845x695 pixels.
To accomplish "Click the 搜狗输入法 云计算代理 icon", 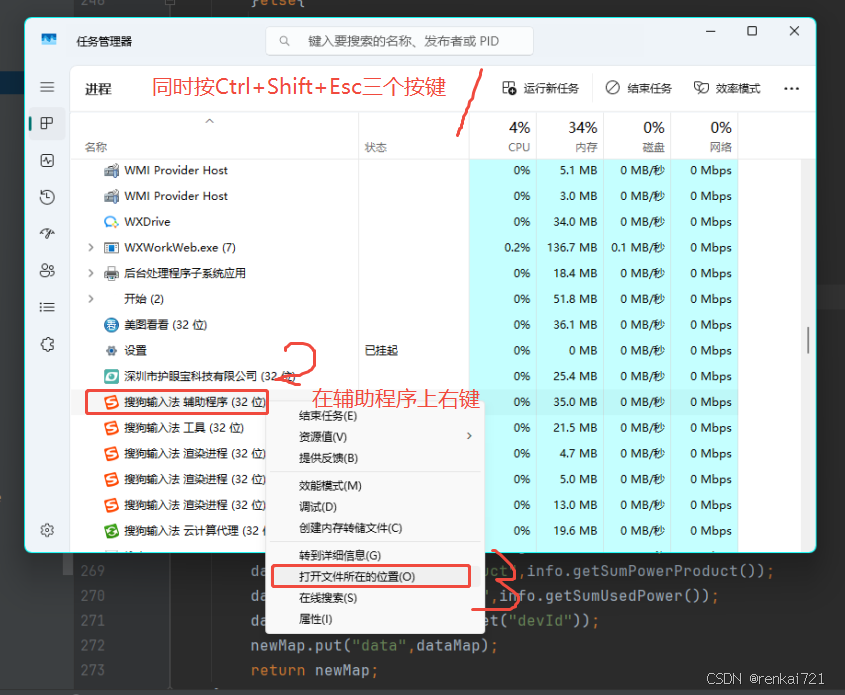I will pyautogui.click(x=111, y=531).
